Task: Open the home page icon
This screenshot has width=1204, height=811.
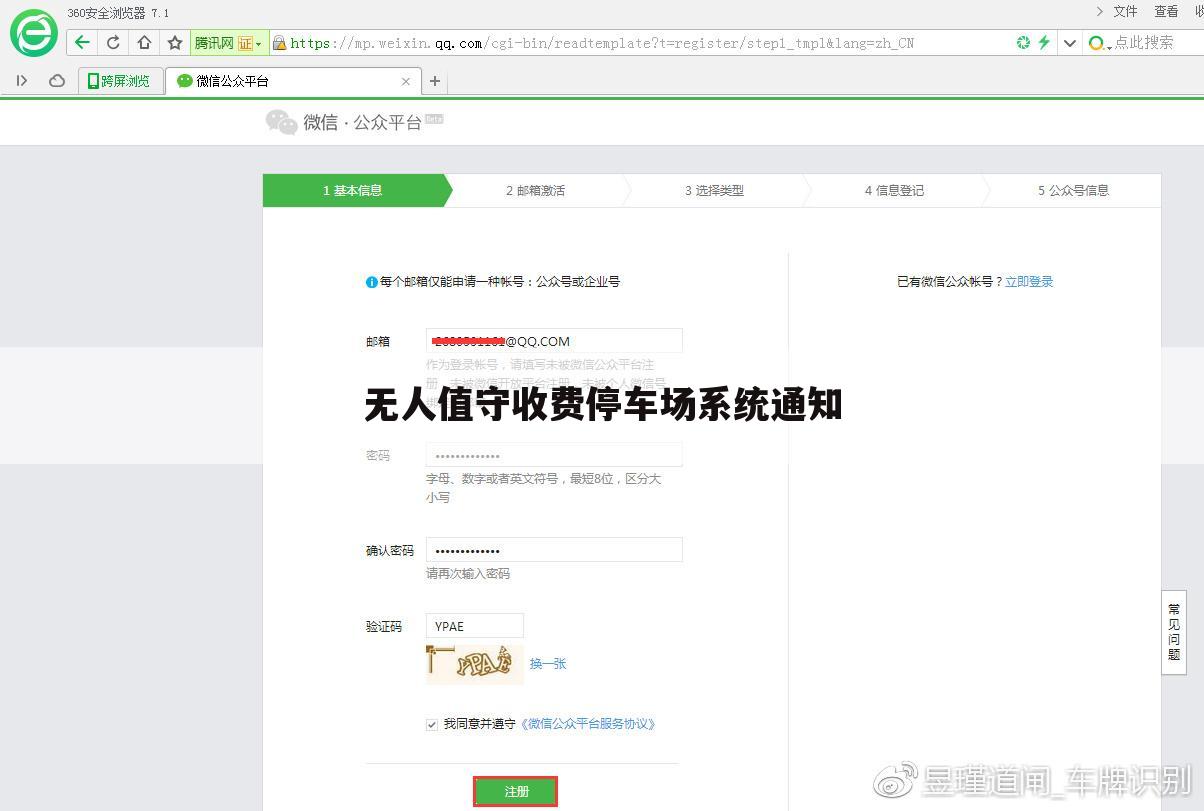Action: (144, 43)
